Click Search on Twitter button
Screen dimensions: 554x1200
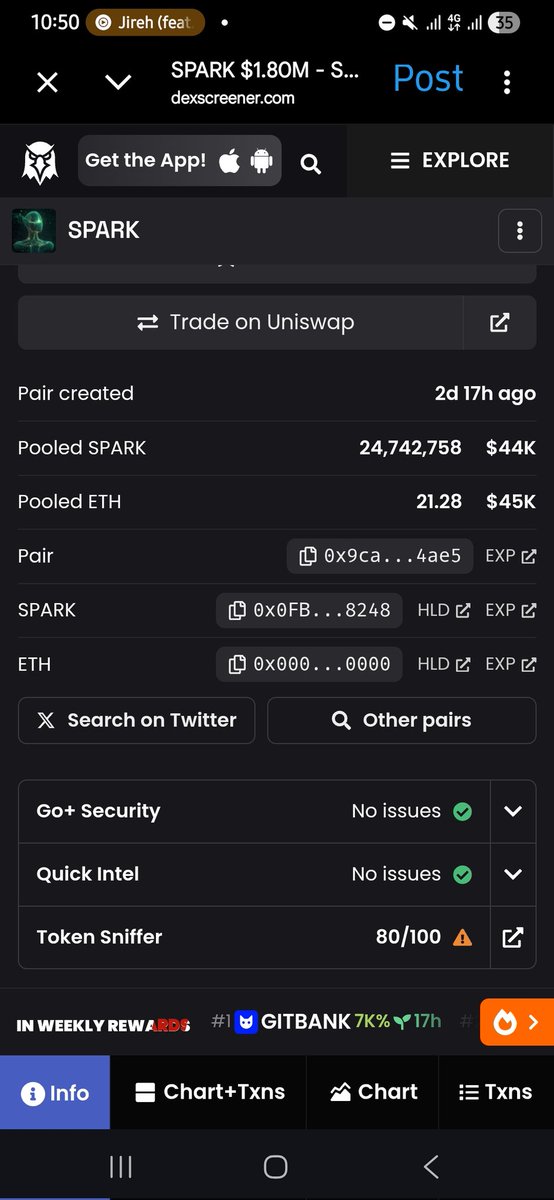coord(137,720)
